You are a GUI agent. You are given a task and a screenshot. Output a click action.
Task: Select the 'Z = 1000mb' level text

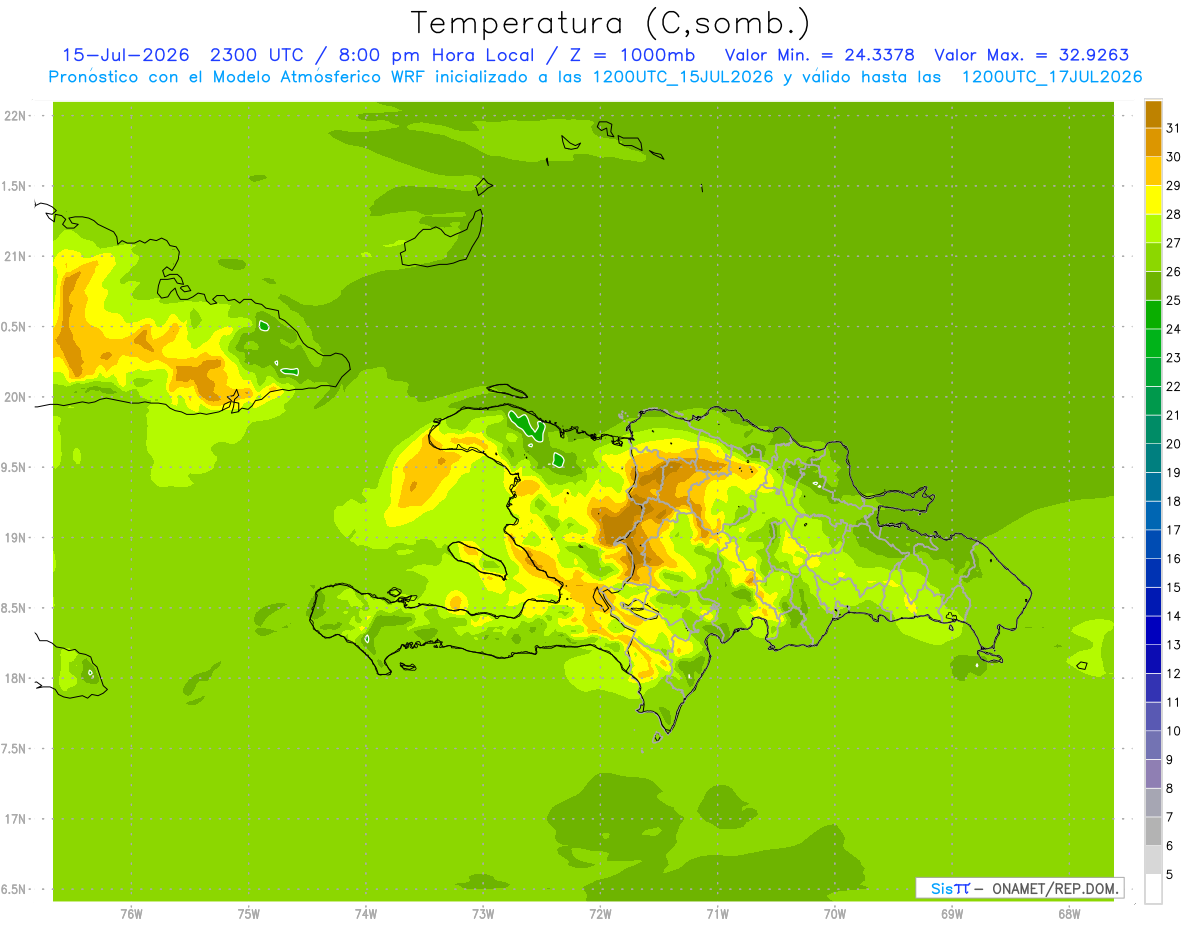[632, 55]
